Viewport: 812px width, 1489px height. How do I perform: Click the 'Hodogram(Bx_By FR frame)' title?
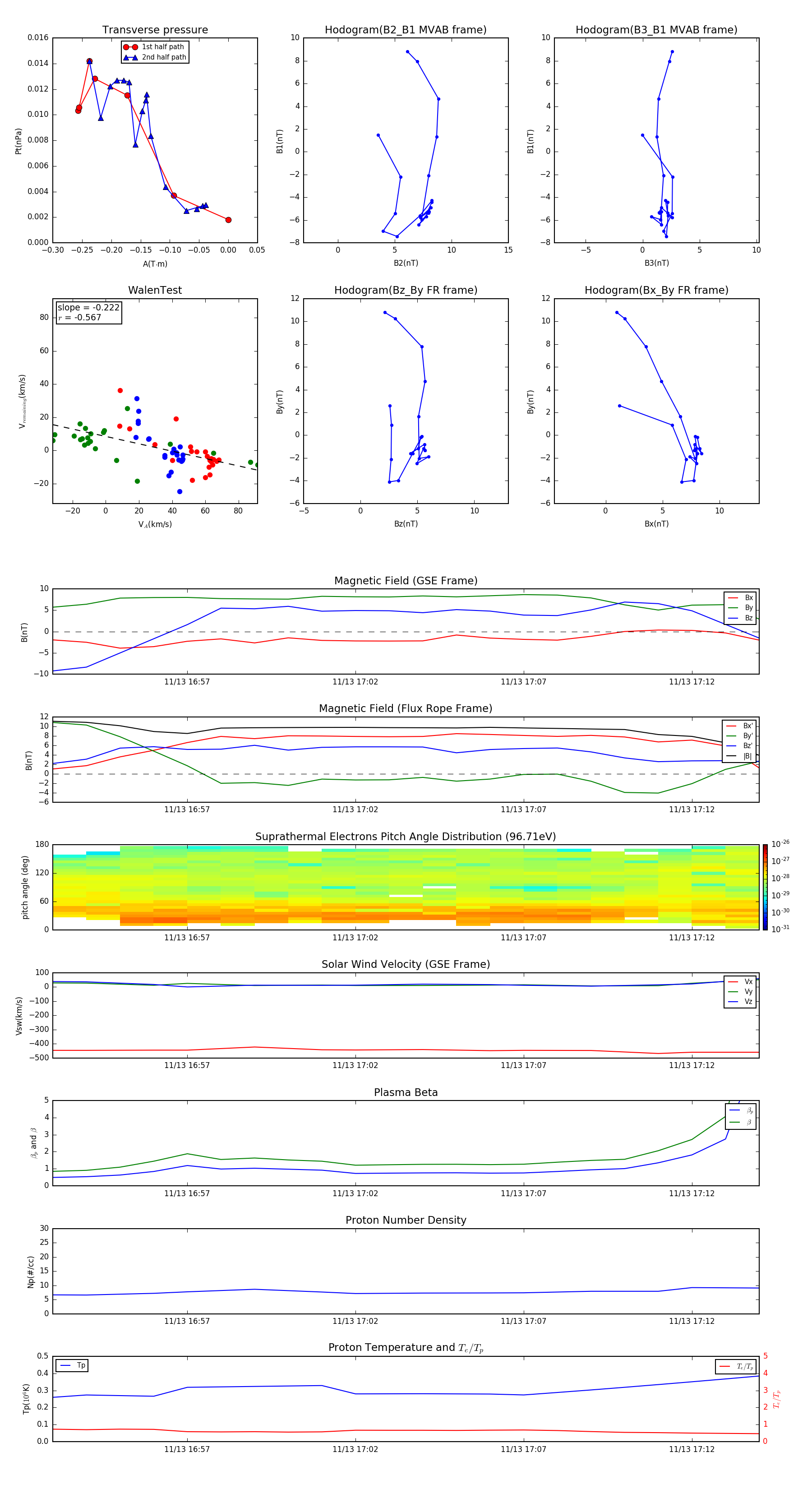pyautogui.click(x=656, y=290)
